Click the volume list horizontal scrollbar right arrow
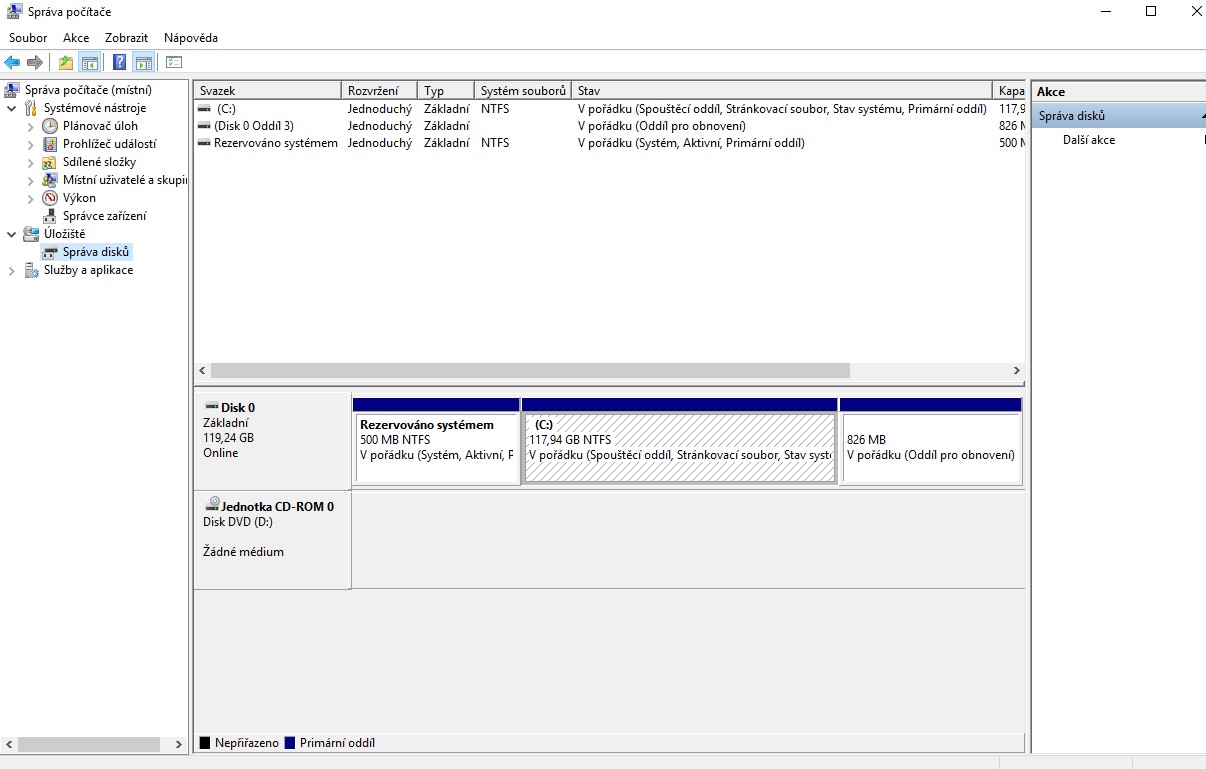The image size is (1206, 769). click(1016, 370)
